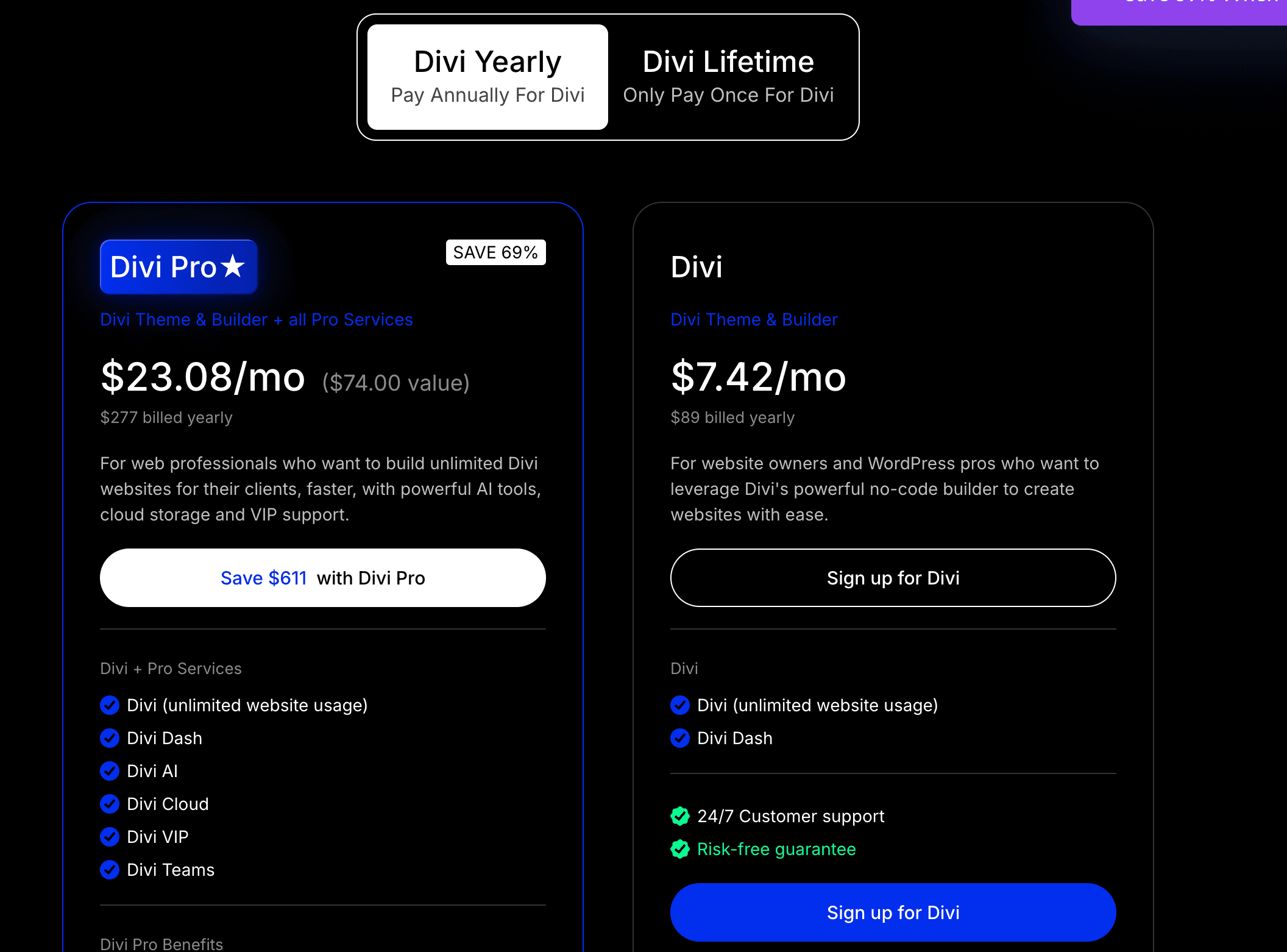The height and width of the screenshot is (952, 1287).
Task: Click the $277 billed yearly text
Action: tap(166, 417)
